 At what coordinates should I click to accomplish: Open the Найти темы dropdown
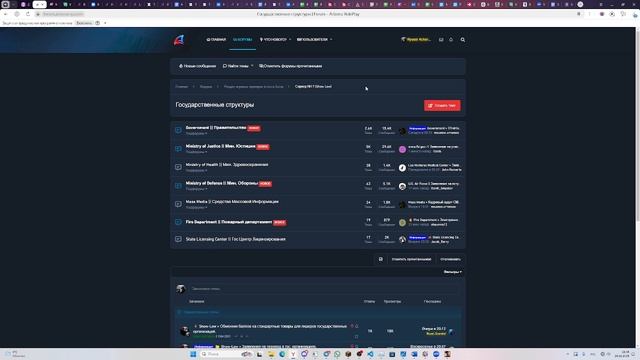(238, 66)
